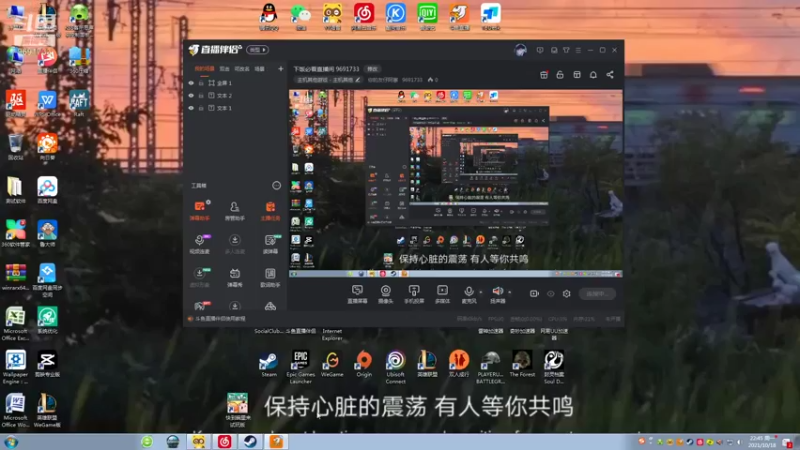
Task: Open the Epic Games Launcher desktop shortcut
Action: (x=301, y=367)
